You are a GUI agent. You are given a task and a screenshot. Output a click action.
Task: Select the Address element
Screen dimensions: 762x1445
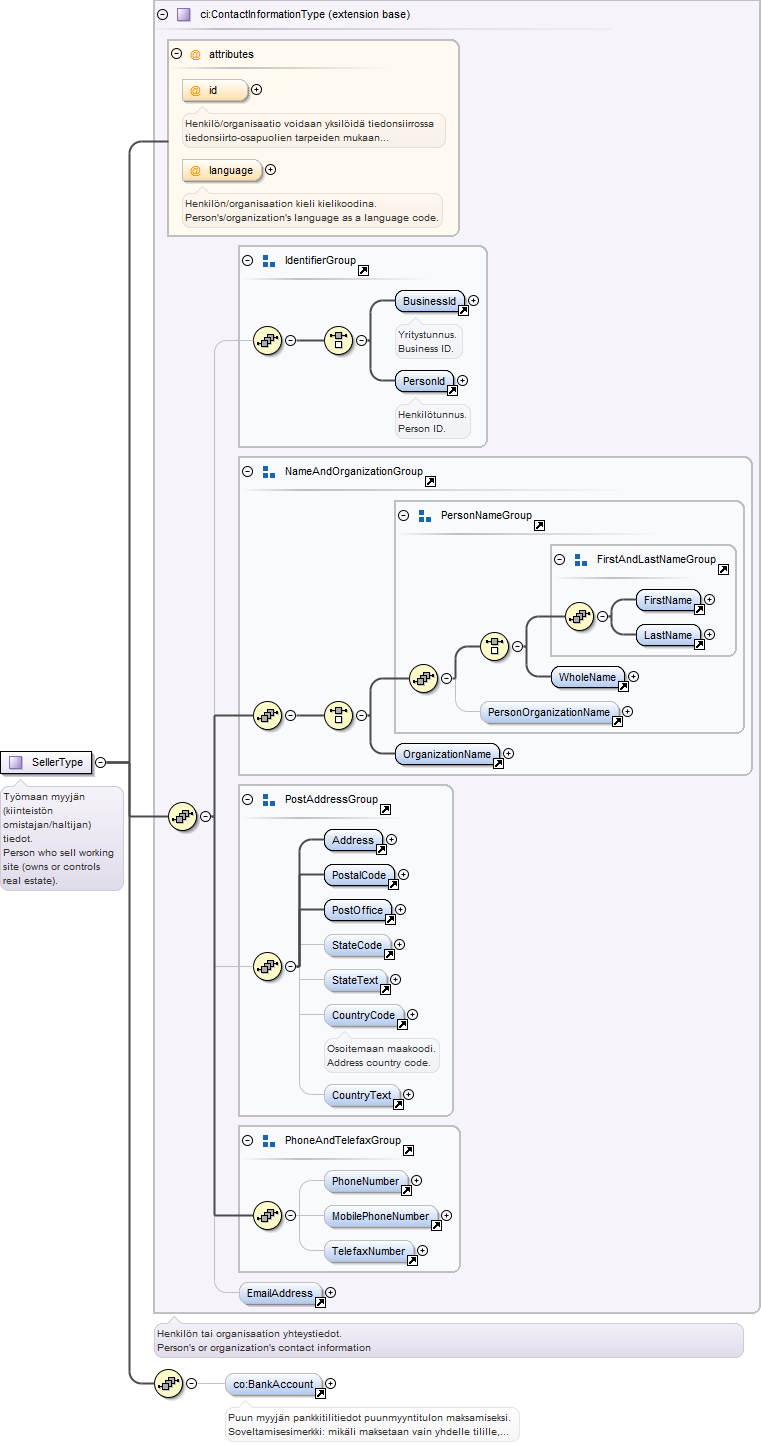click(353, 840)
